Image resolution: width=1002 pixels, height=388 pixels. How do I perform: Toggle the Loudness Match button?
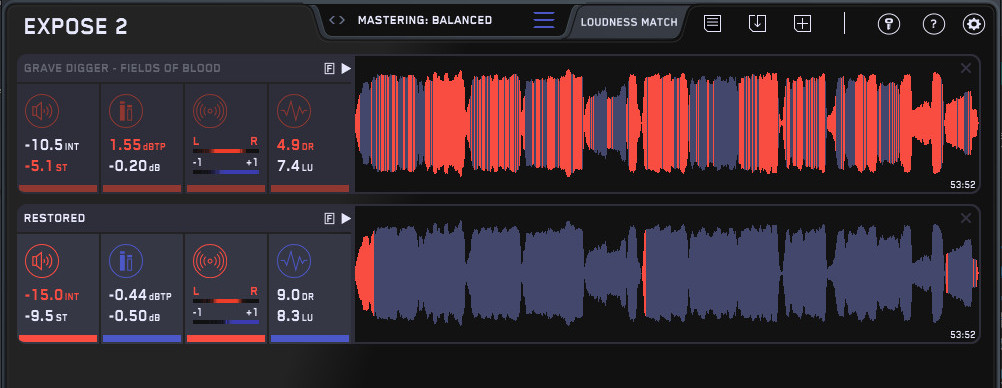click(629, 22)
